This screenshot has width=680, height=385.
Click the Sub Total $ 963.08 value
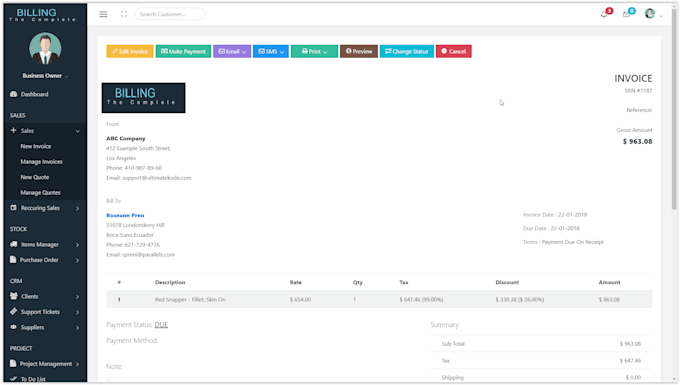point(630,344)
